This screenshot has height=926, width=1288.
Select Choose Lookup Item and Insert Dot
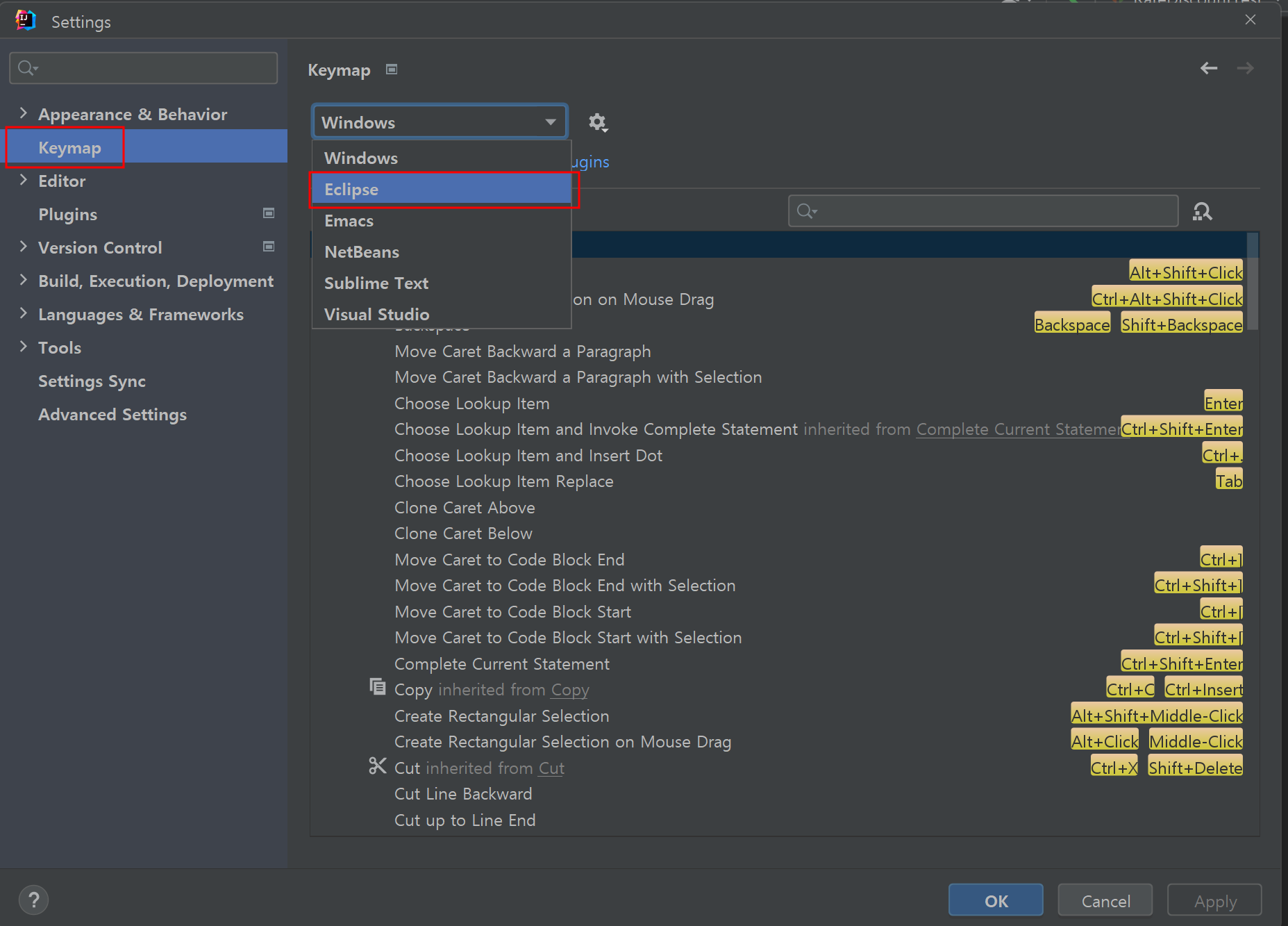[528, 456]
